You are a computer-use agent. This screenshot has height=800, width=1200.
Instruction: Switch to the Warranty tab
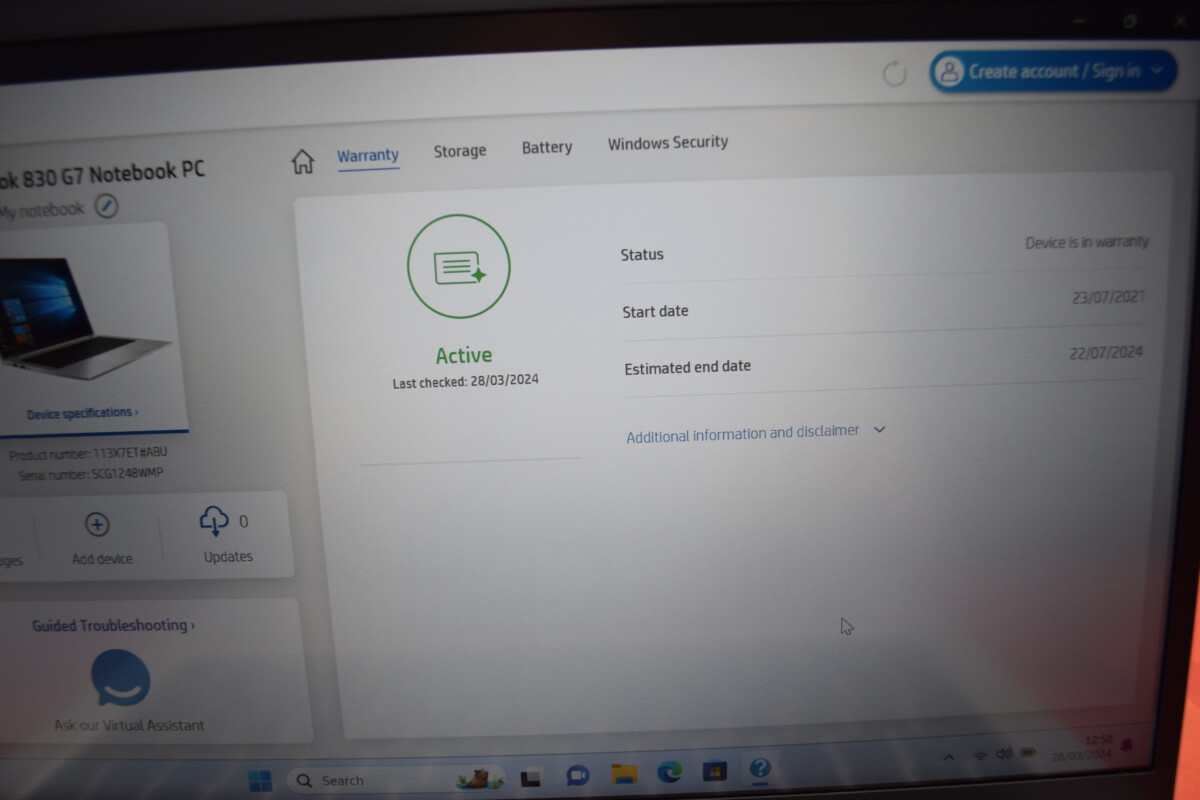coord(368,156)
